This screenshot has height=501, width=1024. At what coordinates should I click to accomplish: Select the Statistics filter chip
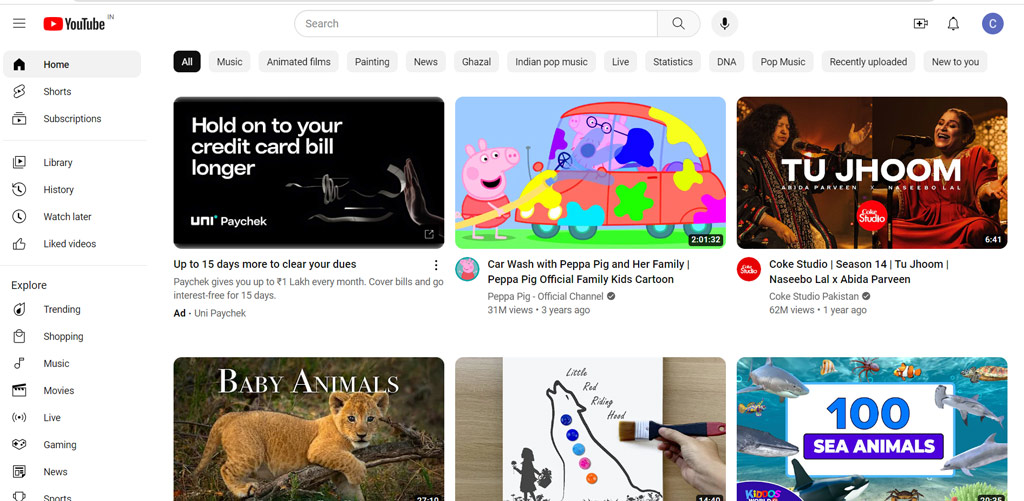tap(673, 61)
